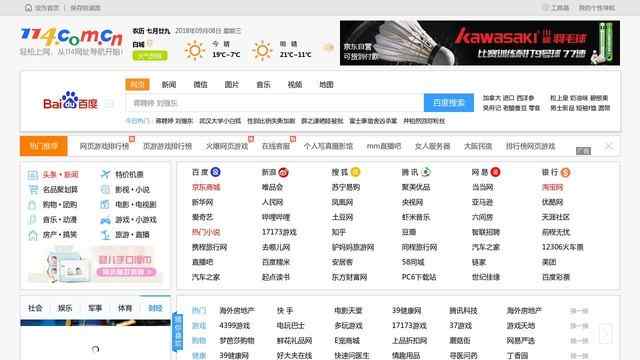Click the green icon next to 腾讯
Viewport: 640px width, 360px height.
pyautogui.click(x=426, y=172)
